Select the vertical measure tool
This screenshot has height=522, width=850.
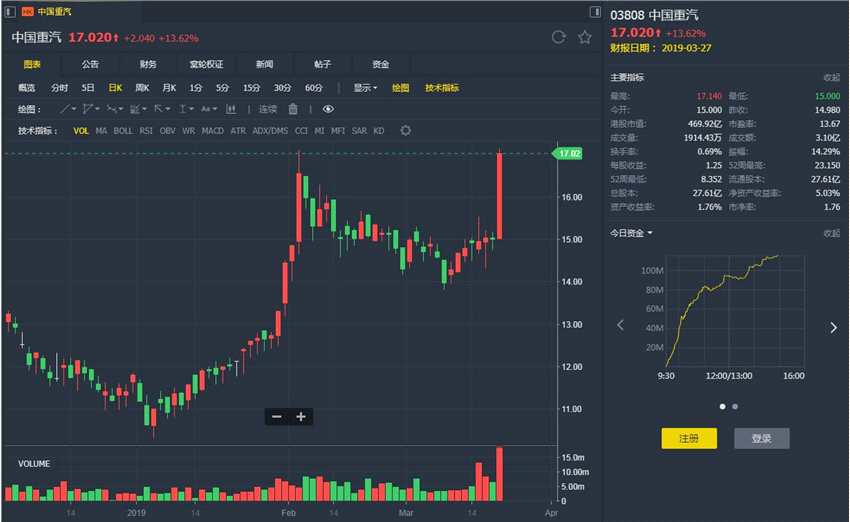[x=183, y=109]
